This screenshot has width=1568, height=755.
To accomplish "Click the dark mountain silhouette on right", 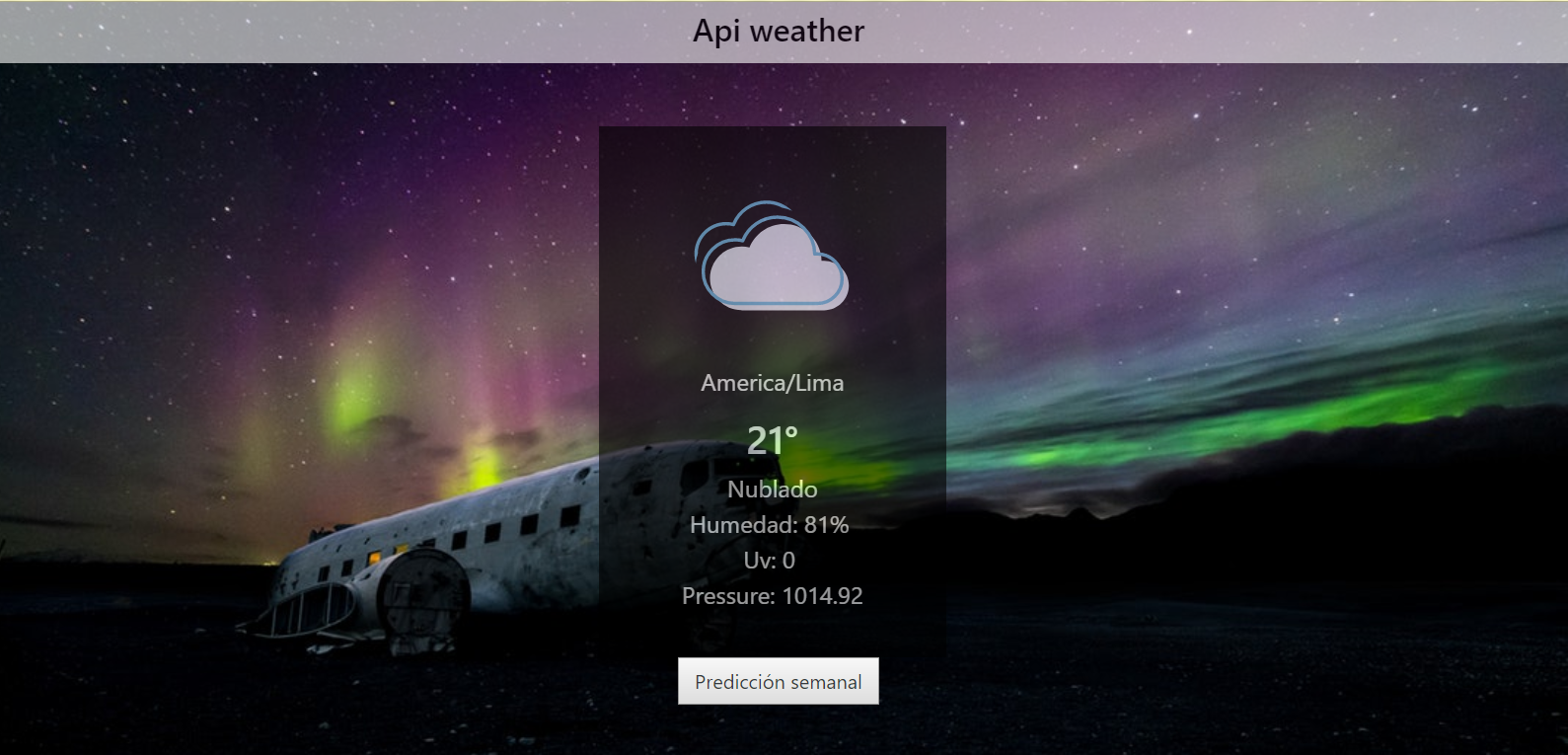I will 1283,493.
